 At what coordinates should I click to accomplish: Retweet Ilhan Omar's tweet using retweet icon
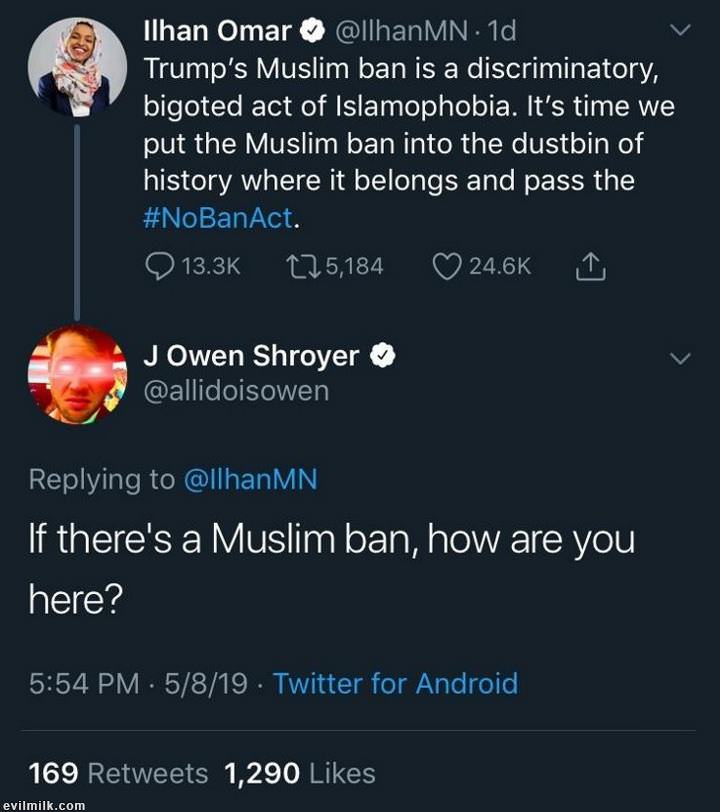[300, 266]
